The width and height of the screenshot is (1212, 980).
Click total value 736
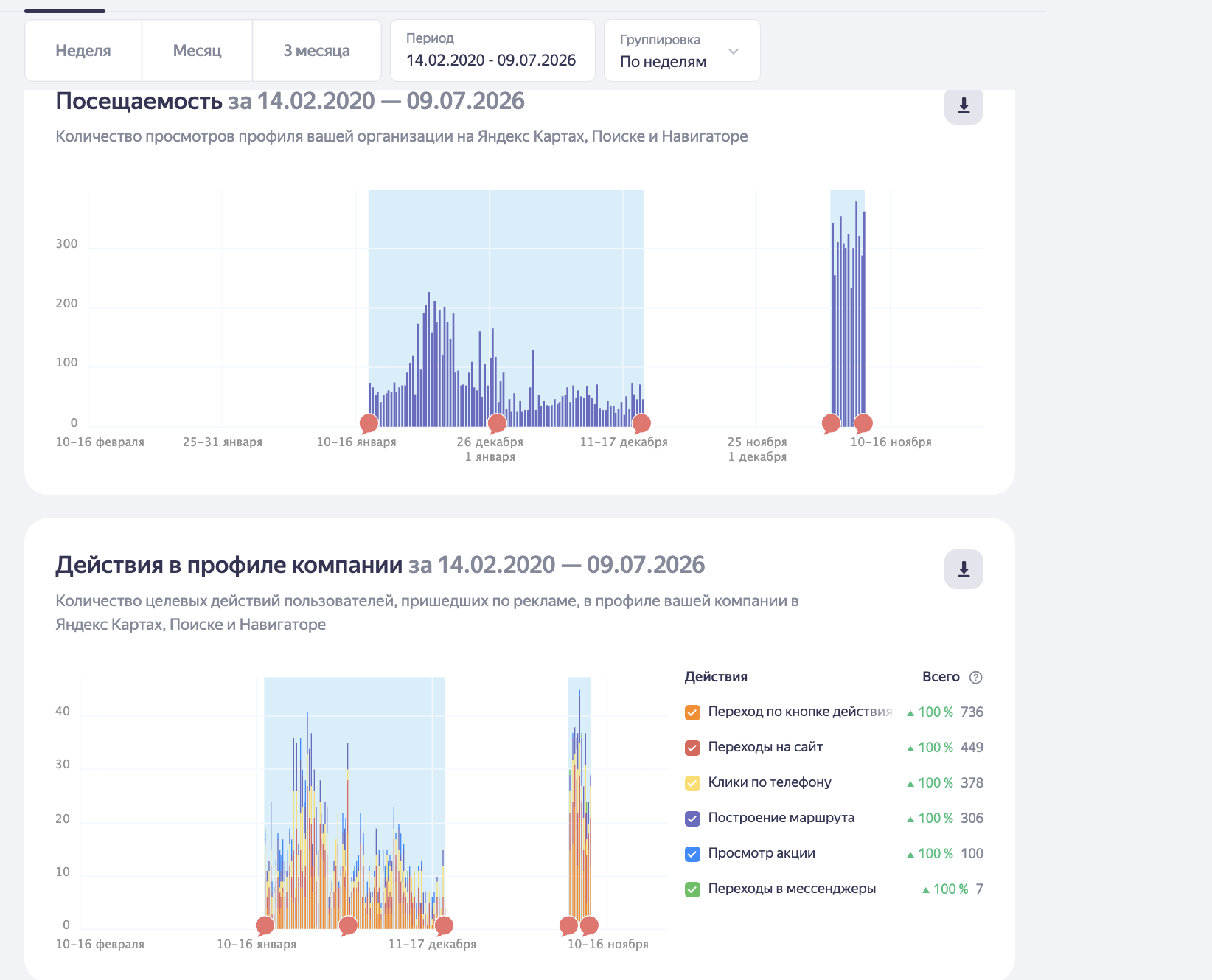click(972, 712)
